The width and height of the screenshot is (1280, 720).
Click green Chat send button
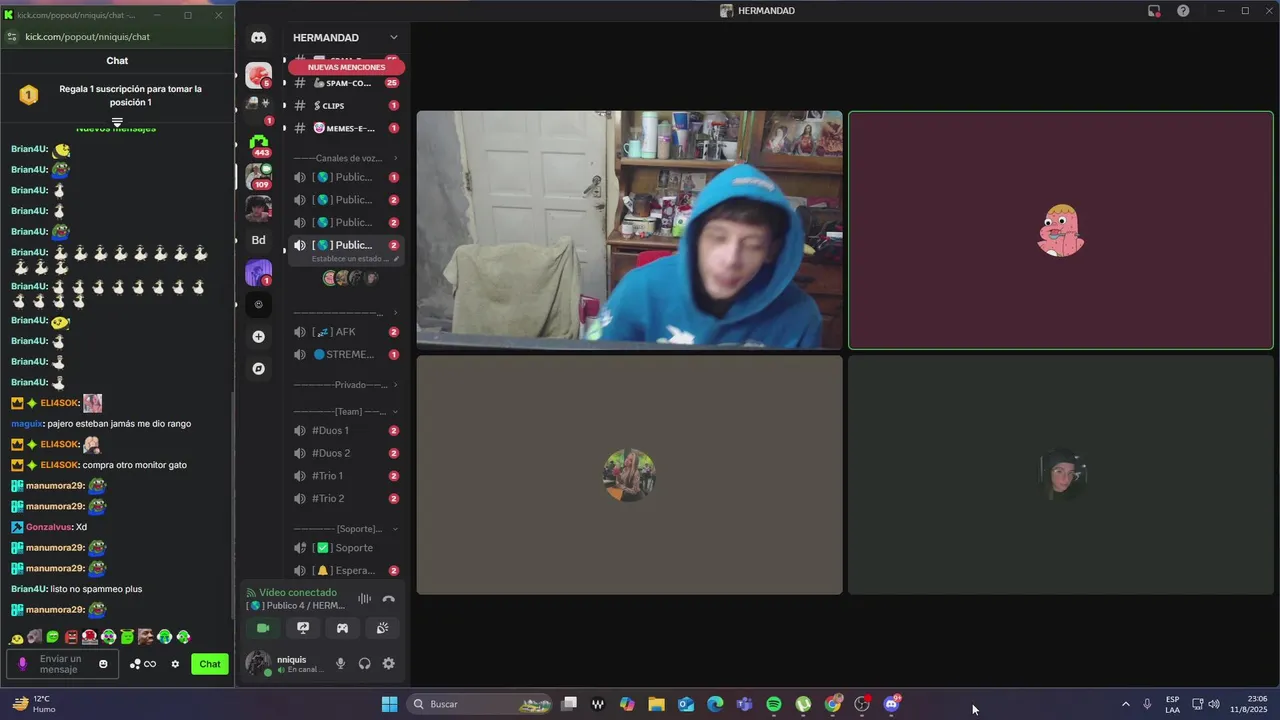click(210, 664)
